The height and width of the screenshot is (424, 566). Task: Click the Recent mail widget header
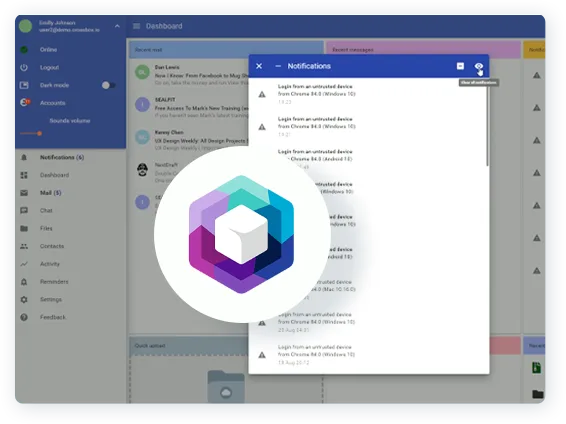click(x=226, y=50)
